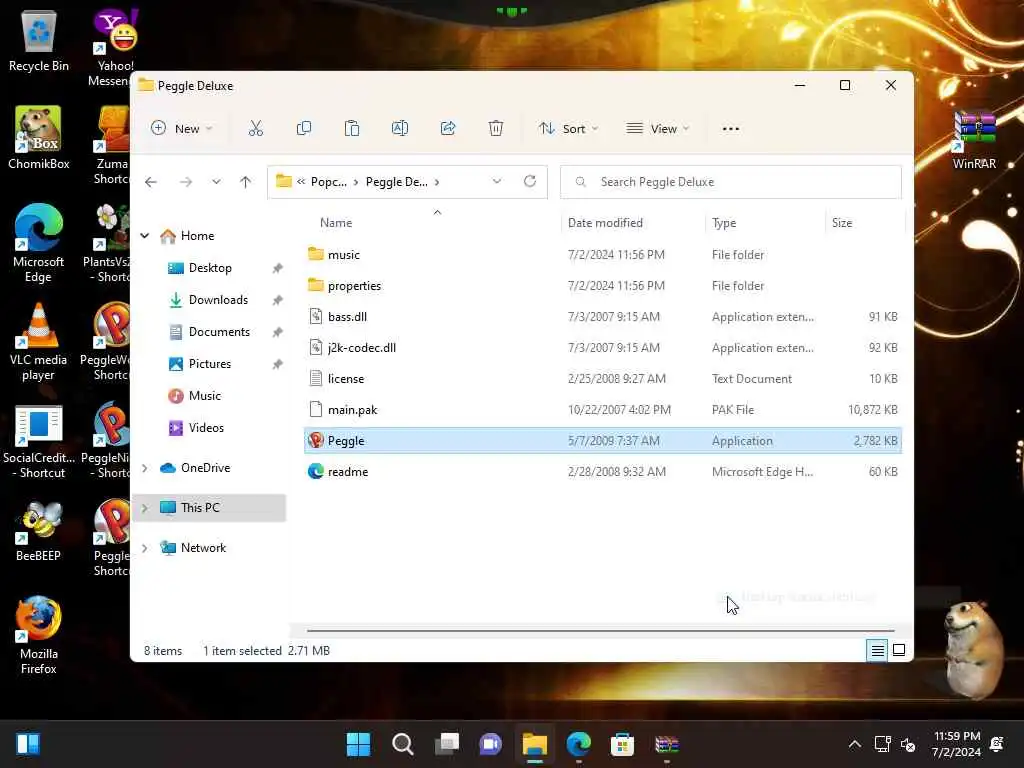Expand This PC tree node
Image resolution: width=1024 pixels, height=768 pixels.
[x=145, y=507]
